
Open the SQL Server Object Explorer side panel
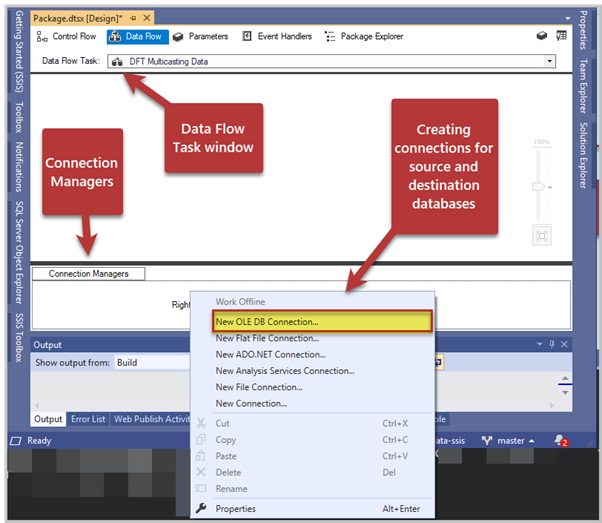tap(18, 252)
